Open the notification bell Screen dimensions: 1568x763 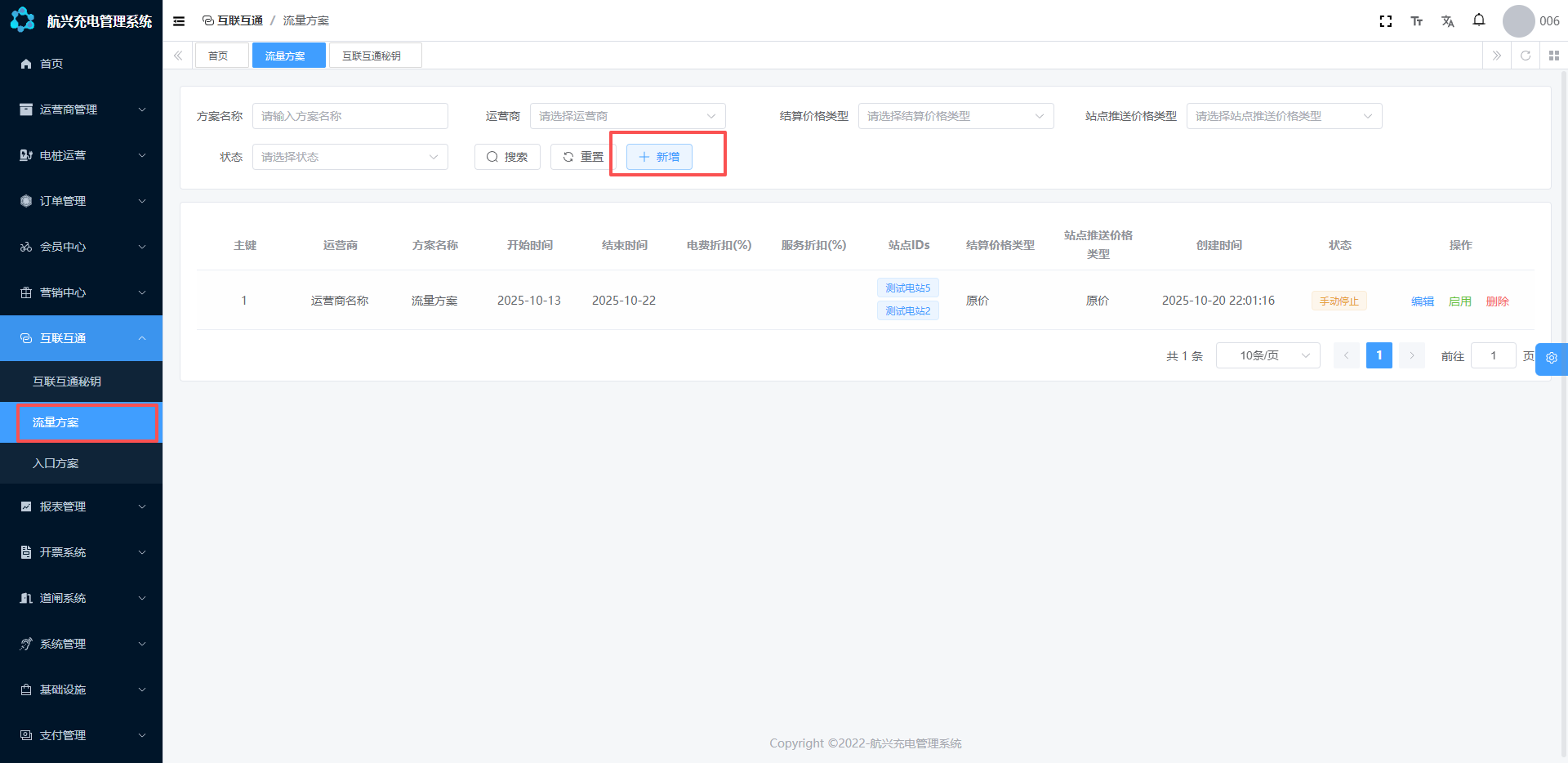pos(1478,20)
